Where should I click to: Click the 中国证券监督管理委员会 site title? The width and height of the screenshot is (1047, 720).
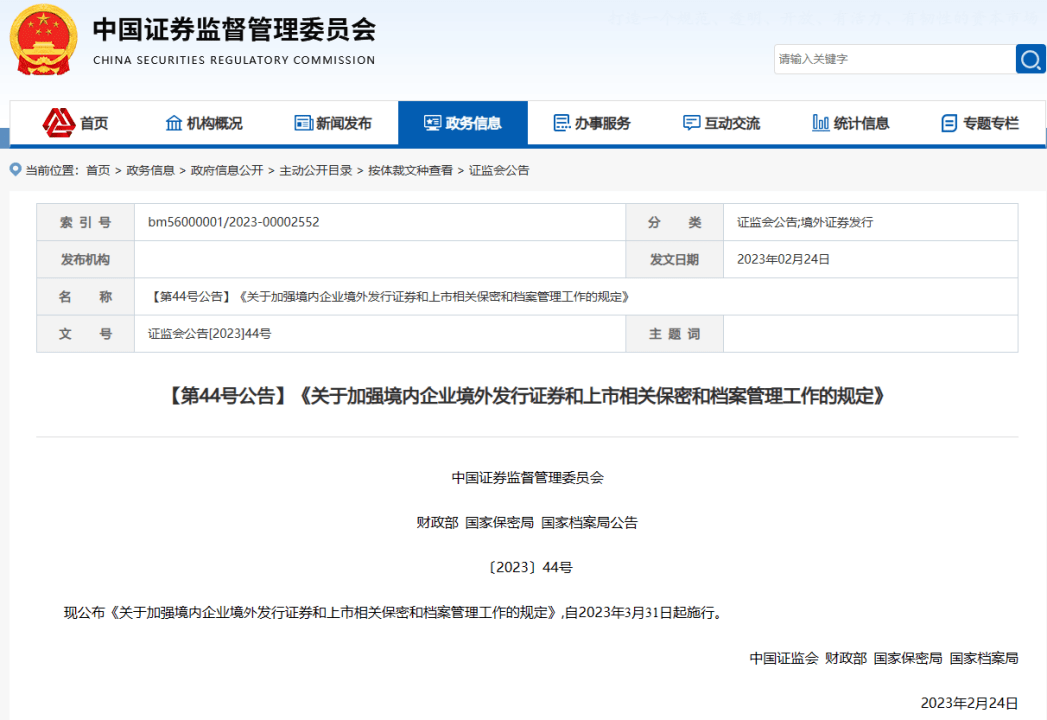click(x=234, y=29)
